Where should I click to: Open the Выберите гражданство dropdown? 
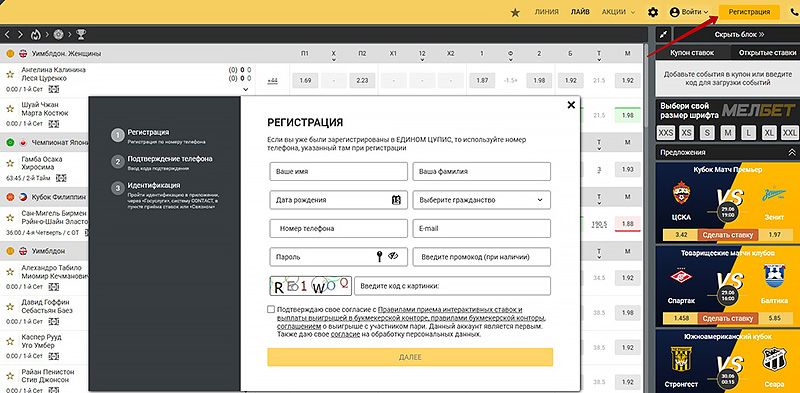pos(482,200)
